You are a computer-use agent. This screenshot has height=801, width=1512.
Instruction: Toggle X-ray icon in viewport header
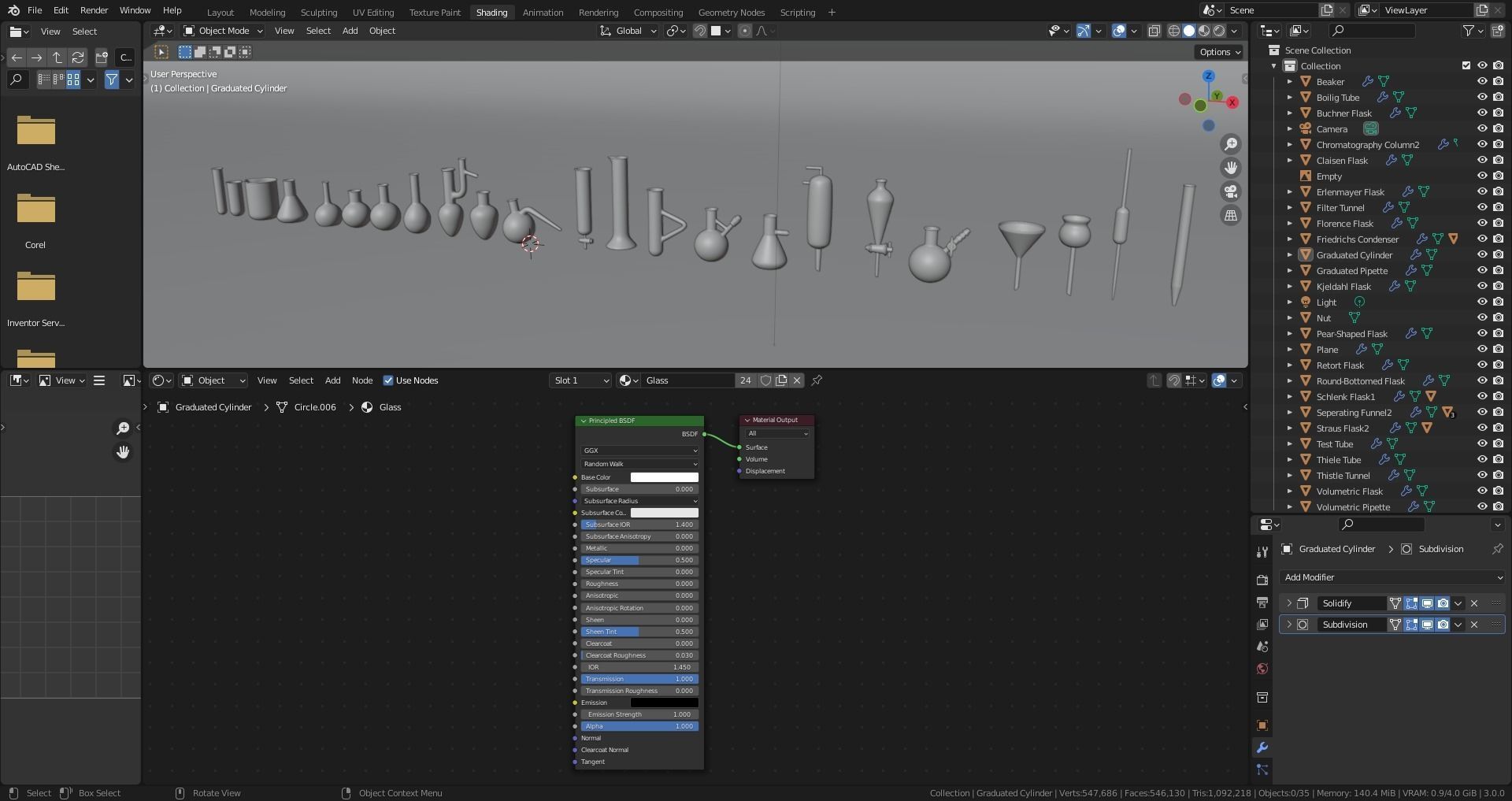click(1154, 31)
